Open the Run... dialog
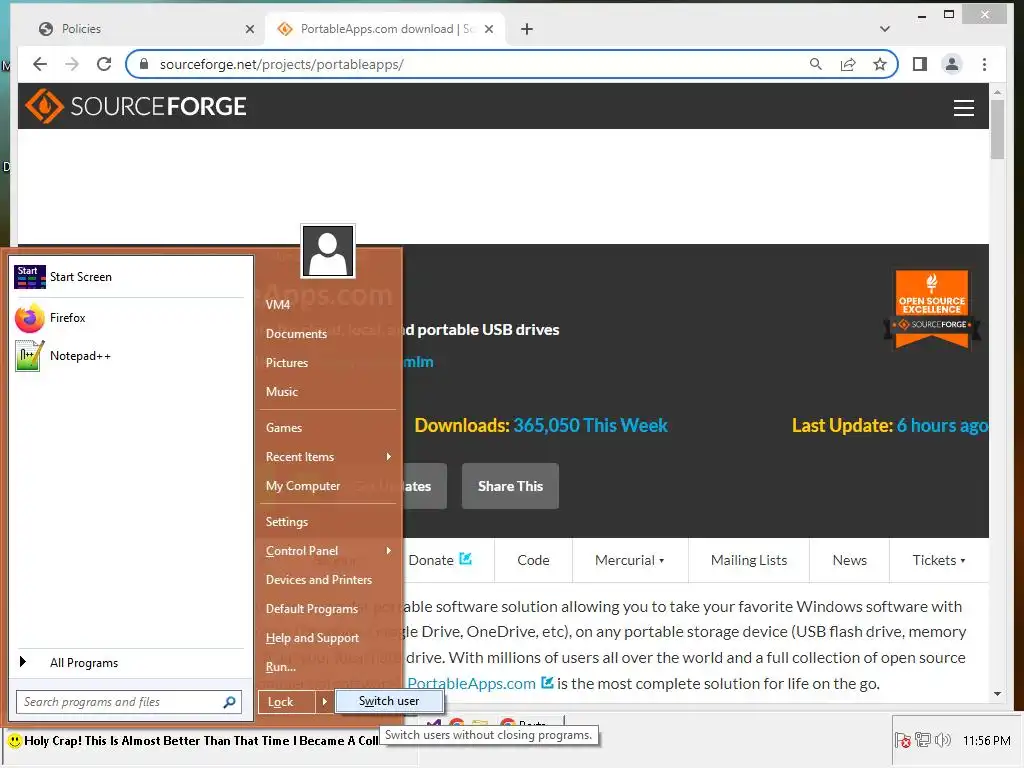Viewport: 1024px width, 768px height. click(x=281, y=667)
